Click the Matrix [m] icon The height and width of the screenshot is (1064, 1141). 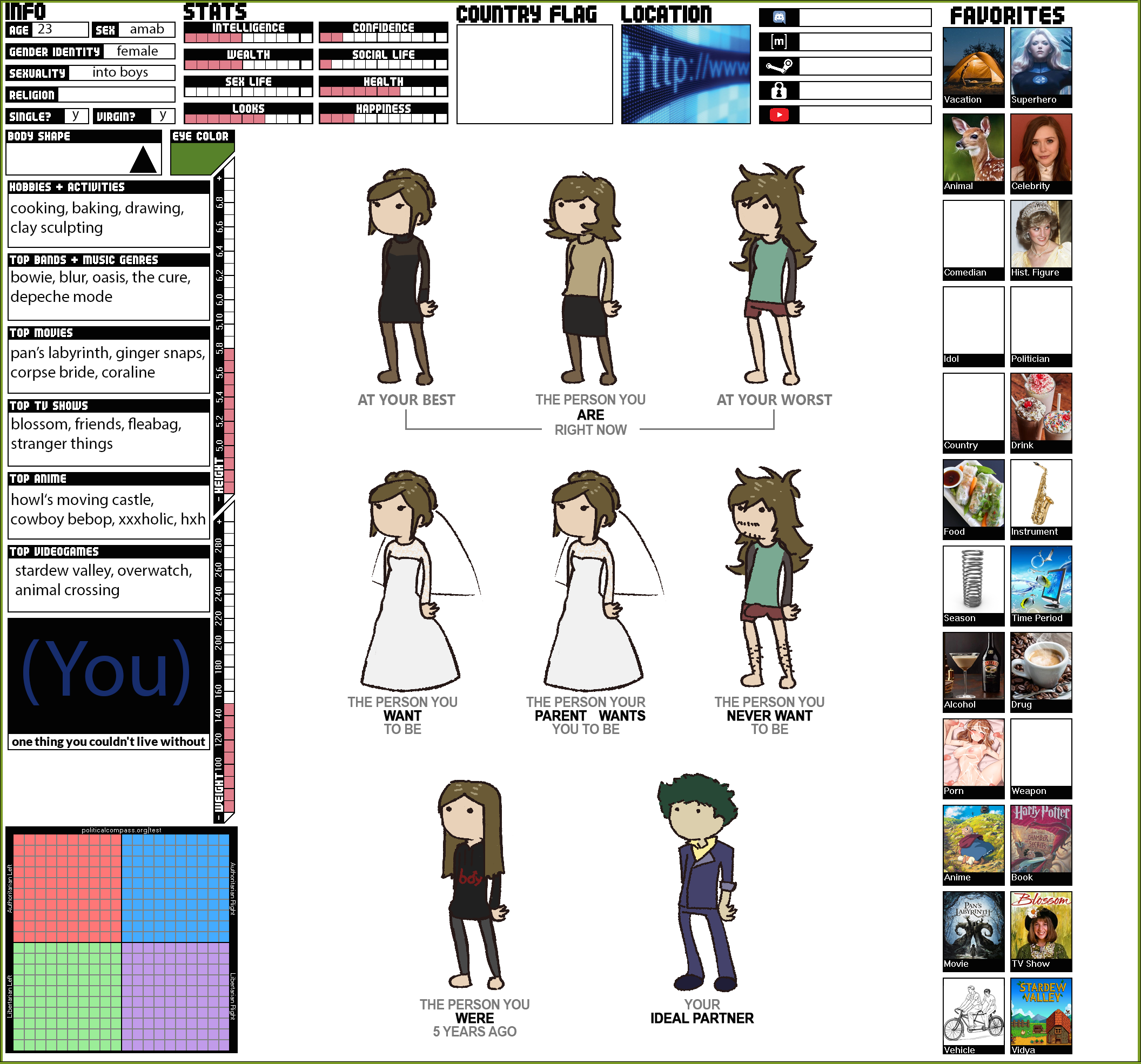pyautogui.click(x=779, y=42)
